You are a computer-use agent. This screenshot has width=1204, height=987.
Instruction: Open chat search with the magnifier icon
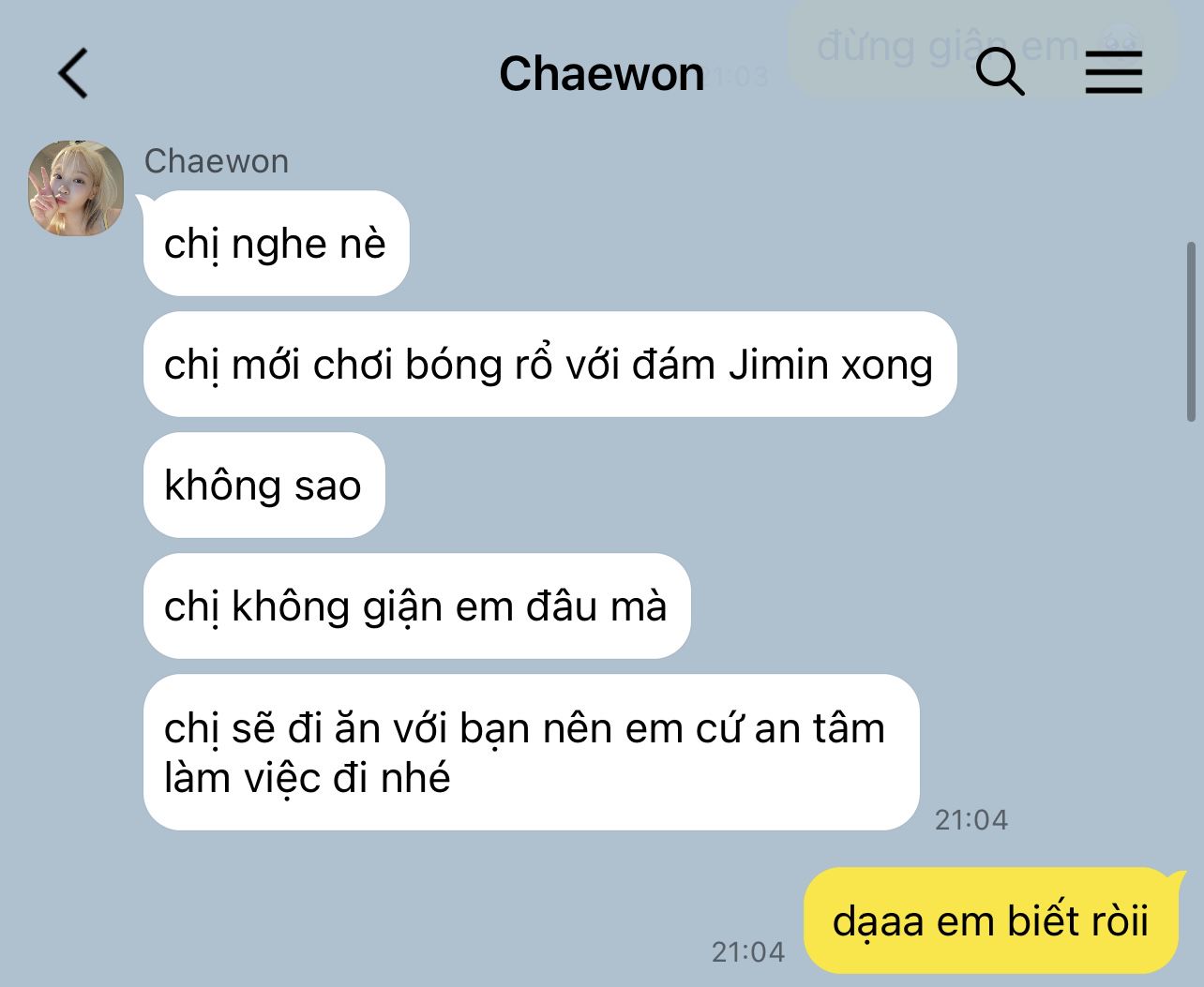pos(1000,72)
